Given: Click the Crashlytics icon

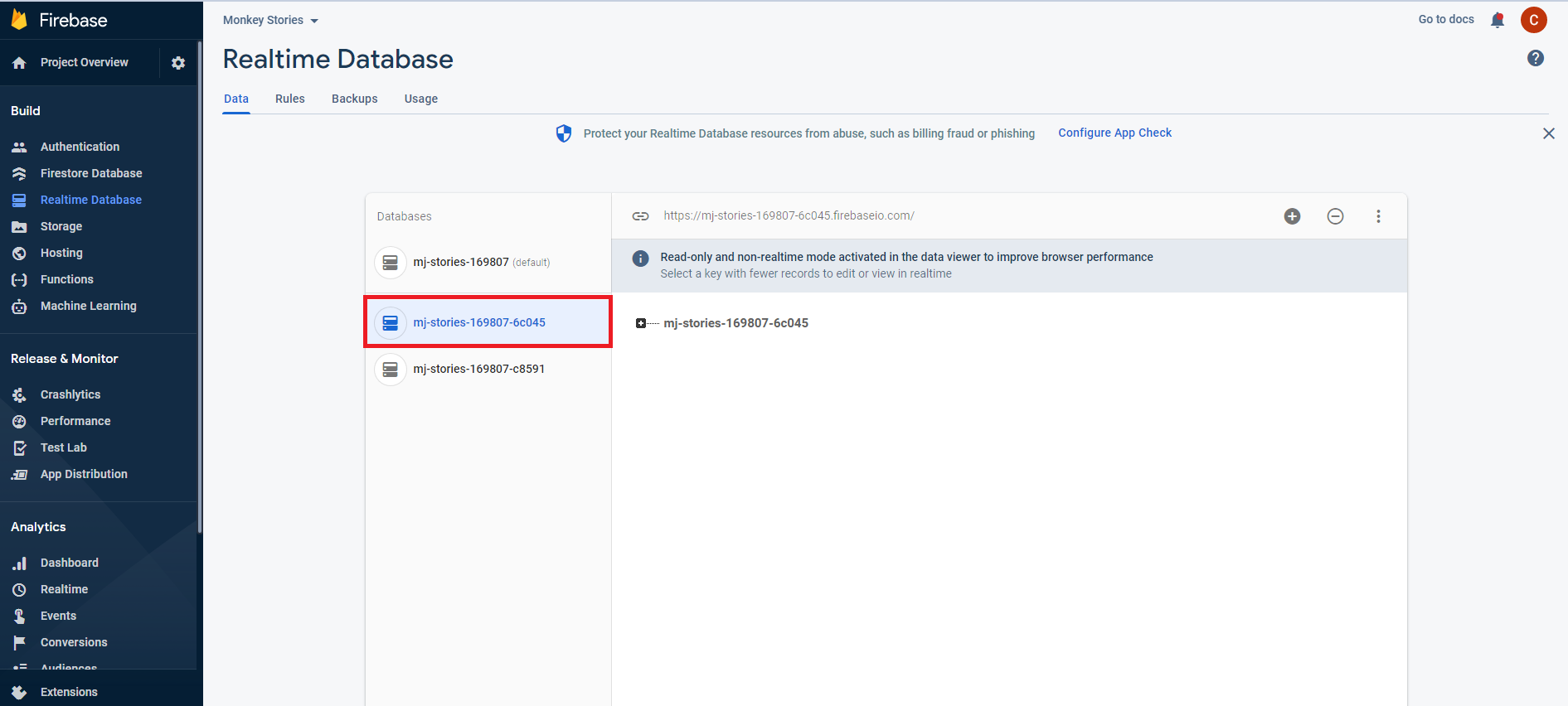Looking at the screenshot, I should pyautogui.click(x=19, y=395).
